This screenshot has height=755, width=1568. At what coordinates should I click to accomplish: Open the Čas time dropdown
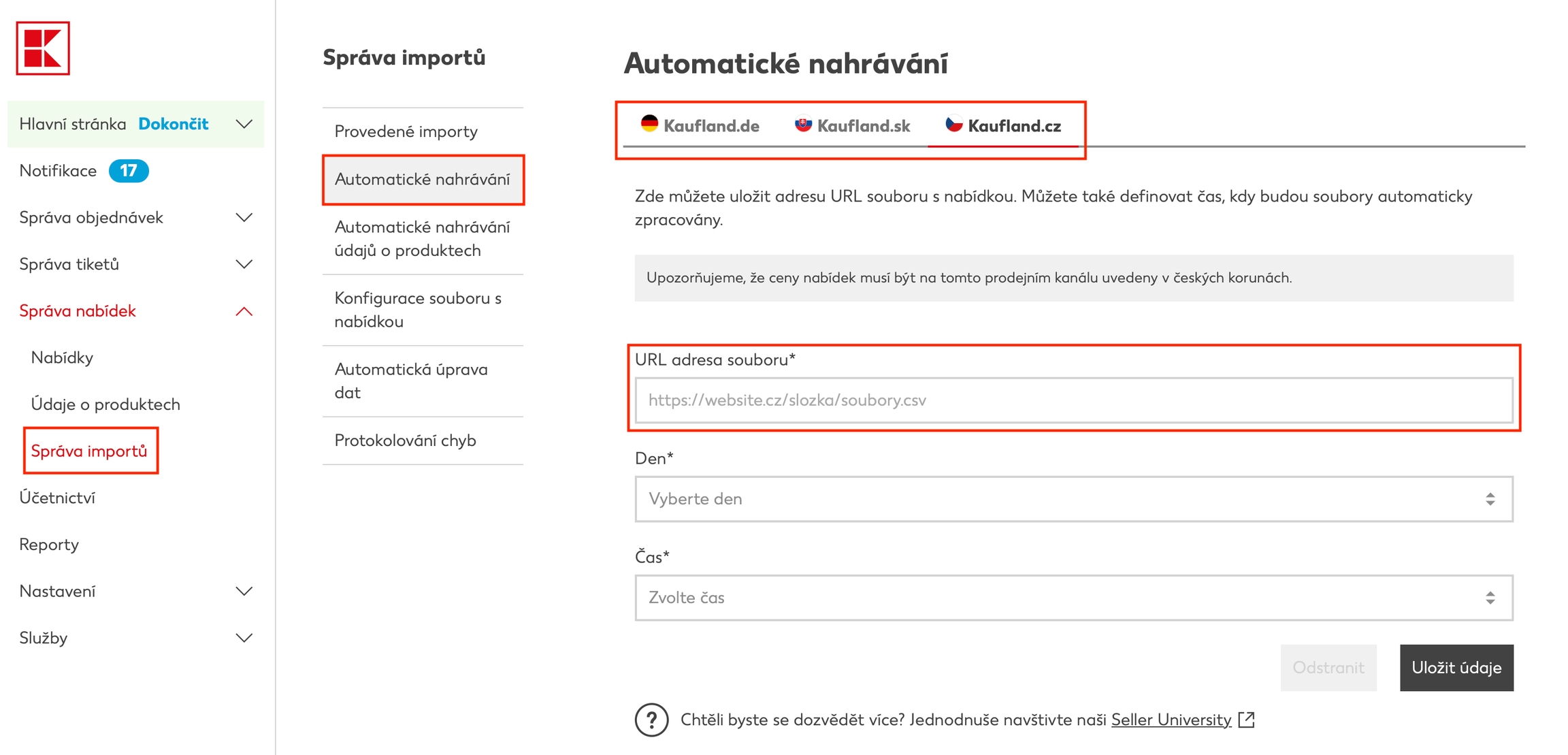(x=1073, y=598)
